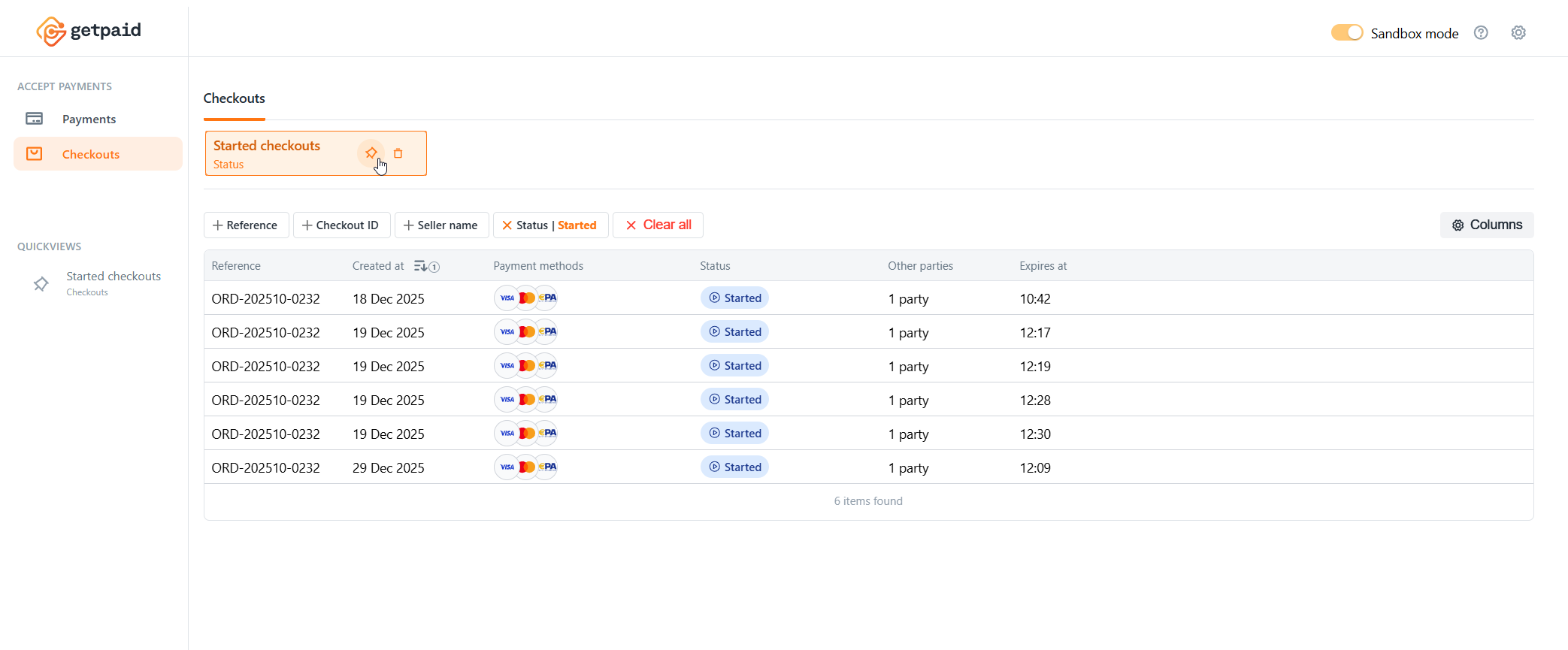Screen dimensions: 1568x650
Task: Open the Columns configuration button
Action: pos(1486,225)
